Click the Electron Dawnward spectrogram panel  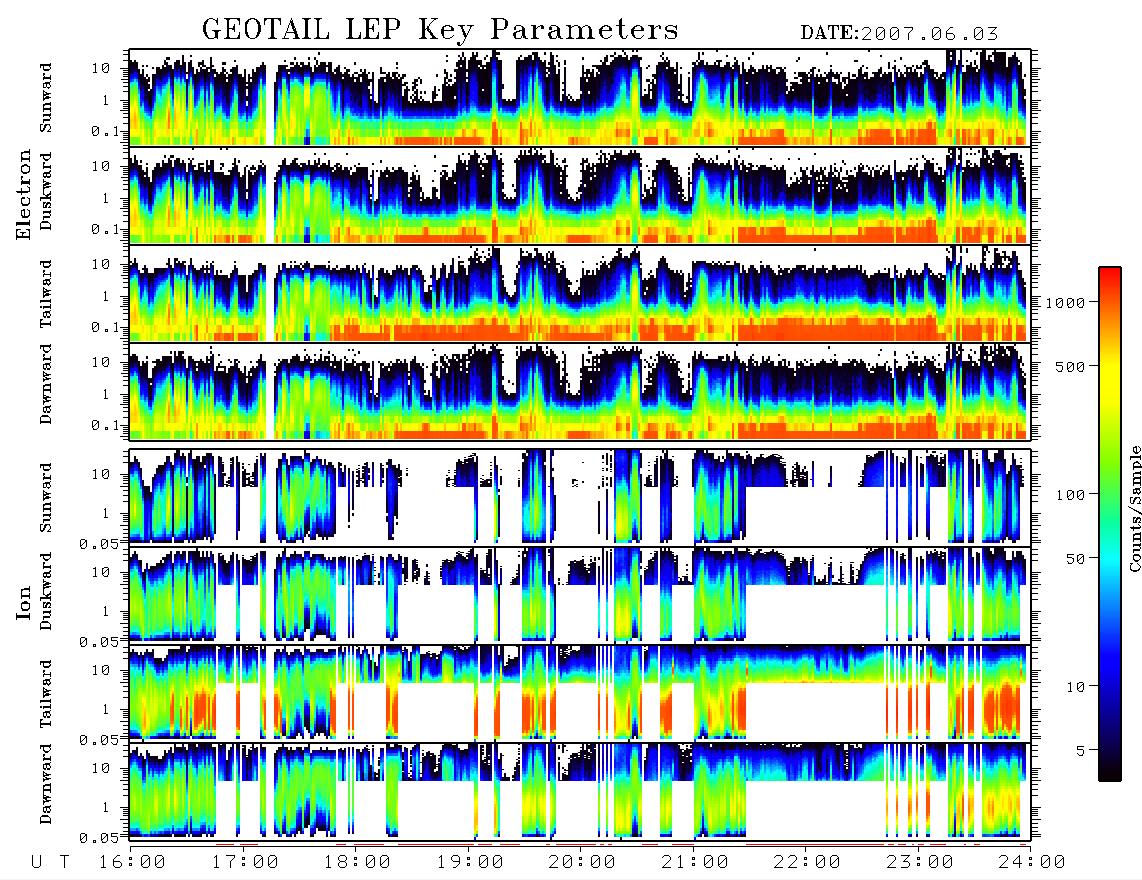[580, 391]
